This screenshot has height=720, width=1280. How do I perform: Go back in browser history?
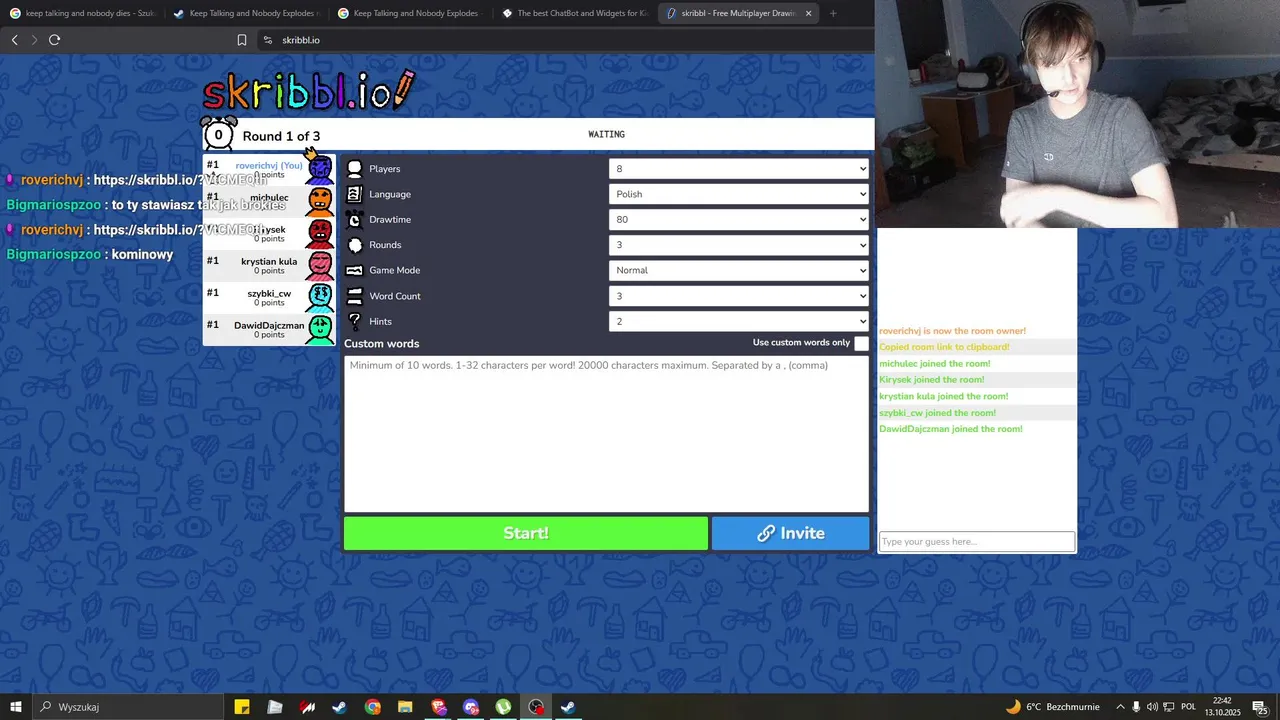(14, 40)
